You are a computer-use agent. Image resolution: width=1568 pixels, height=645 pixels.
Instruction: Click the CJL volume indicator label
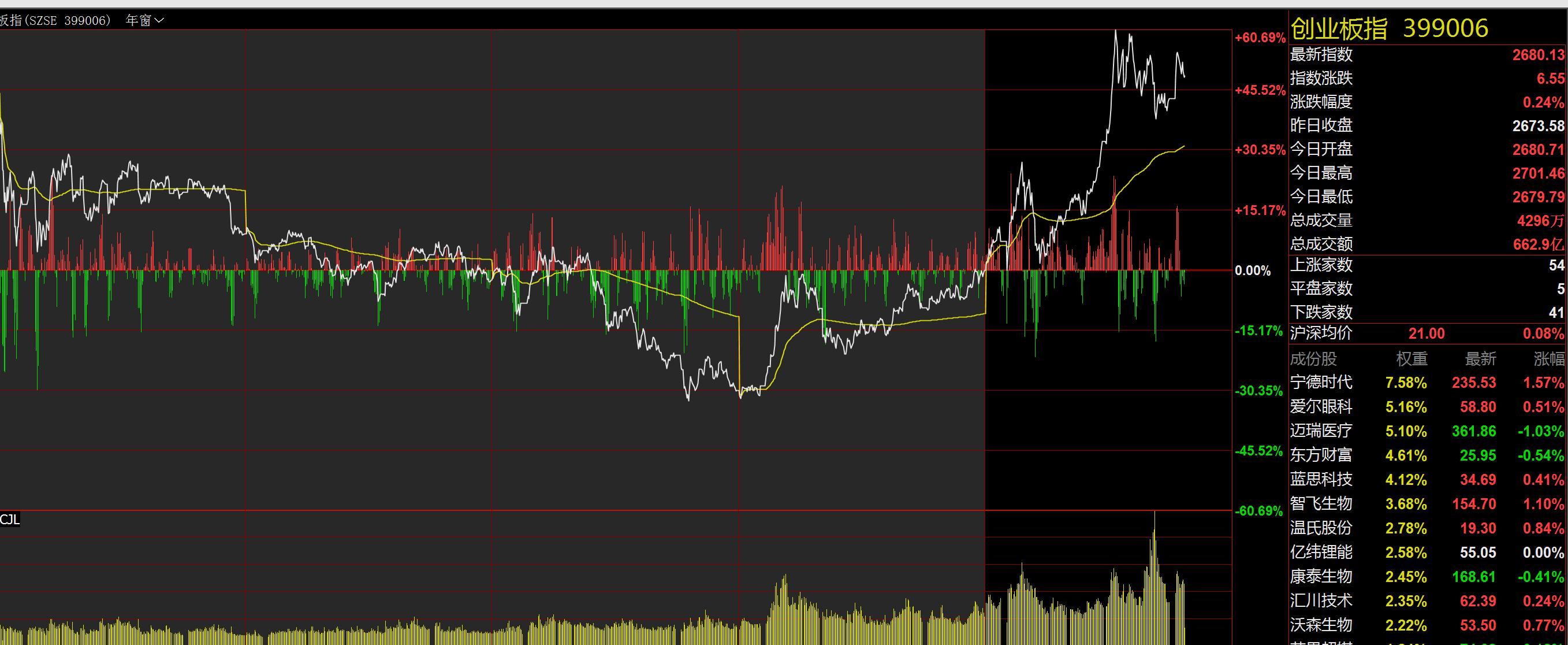point(10,520)
